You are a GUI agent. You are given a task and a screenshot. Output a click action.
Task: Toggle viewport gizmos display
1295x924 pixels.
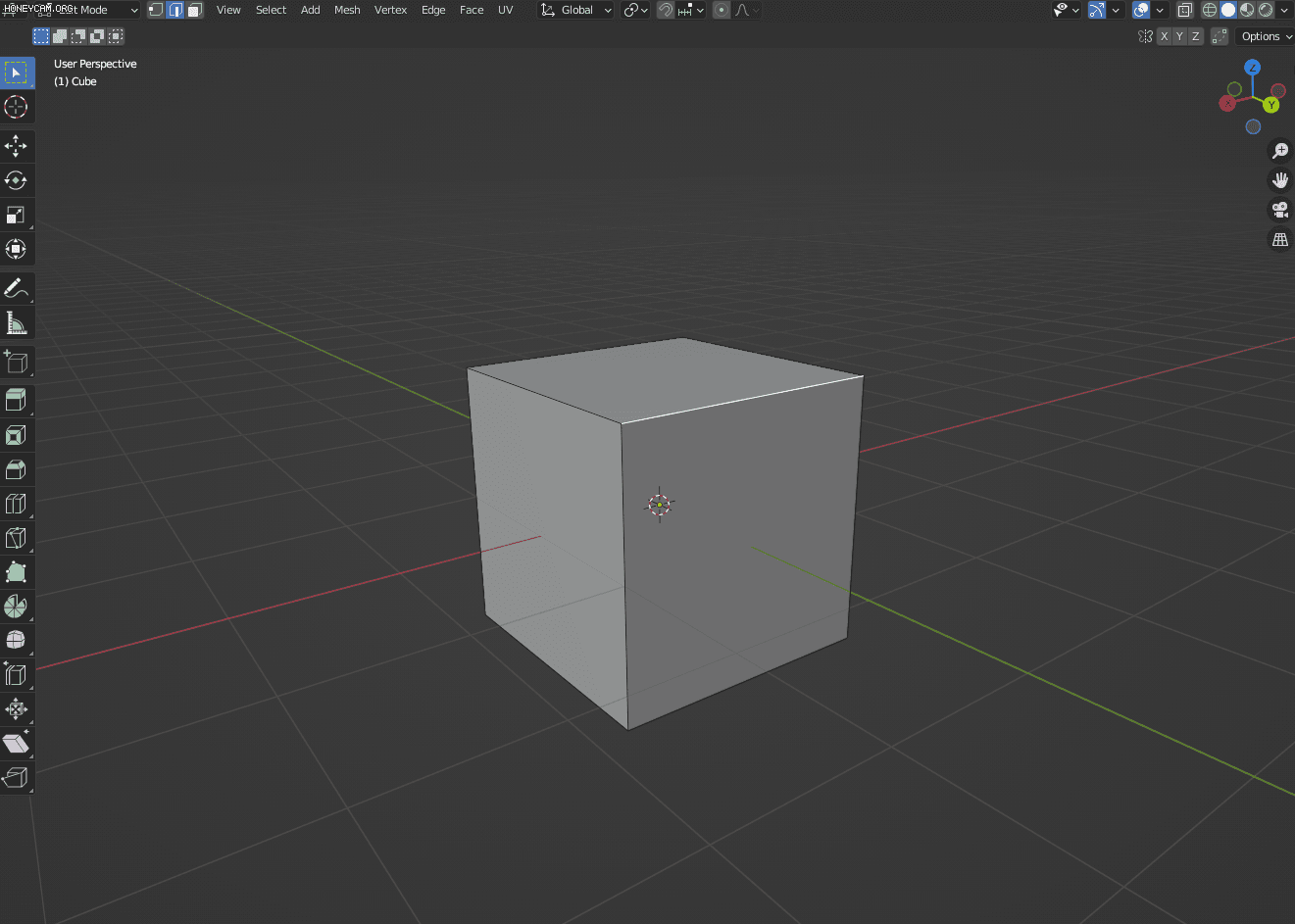(1097, 10)
